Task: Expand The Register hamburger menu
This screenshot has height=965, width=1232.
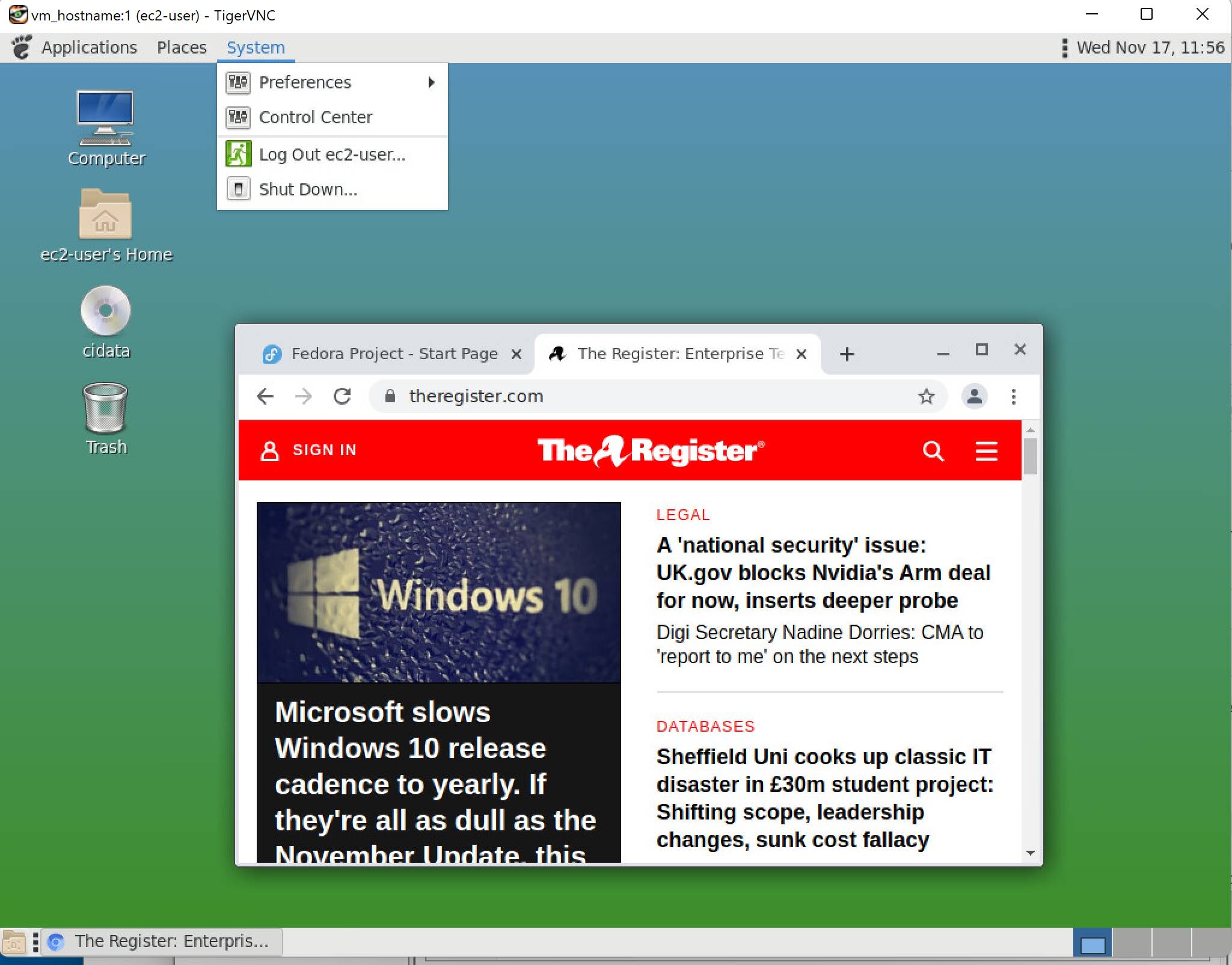Action: coord(987,450)
